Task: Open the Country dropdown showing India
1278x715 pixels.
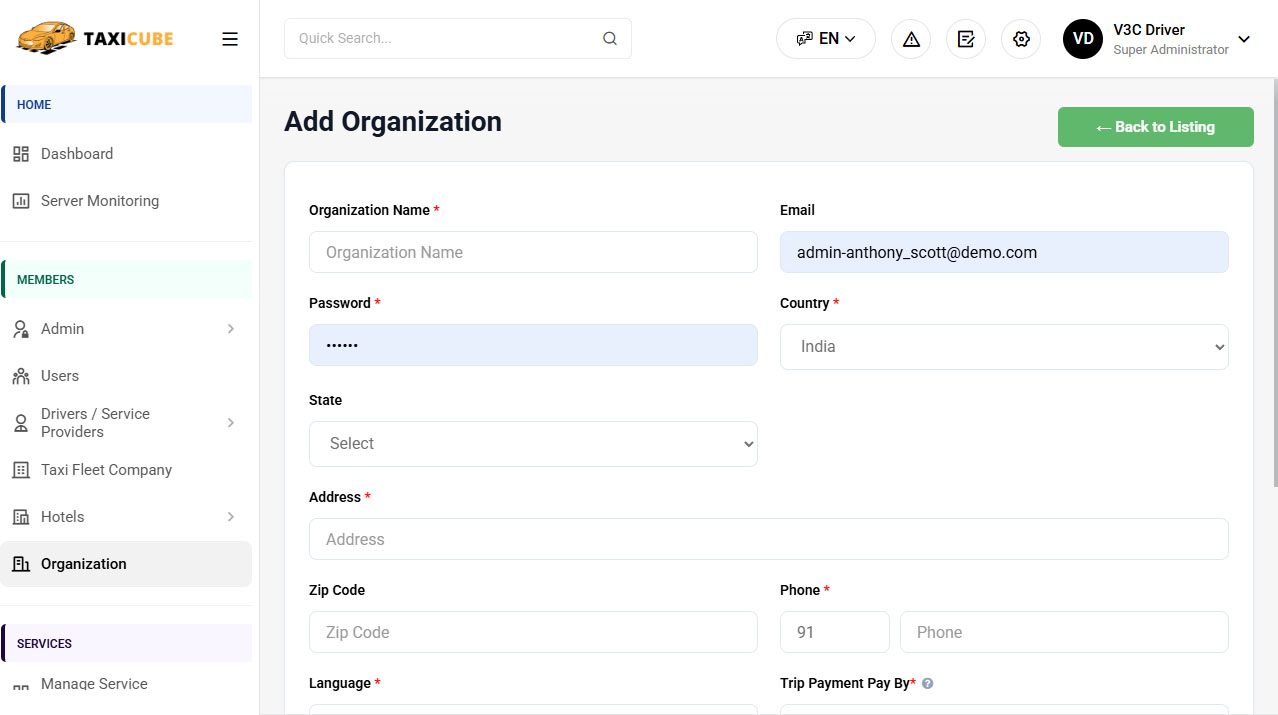Action: (1004, 347)
